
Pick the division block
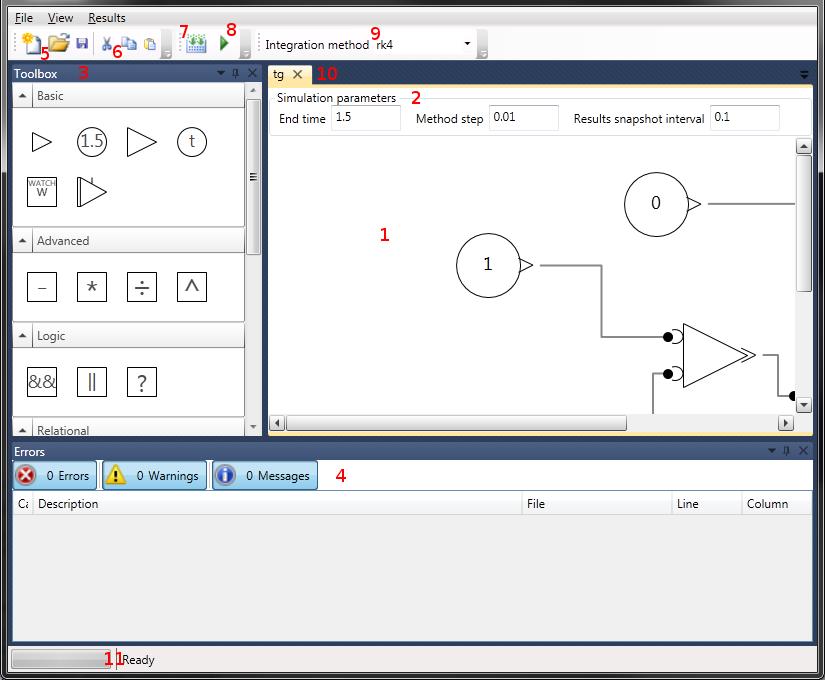142,287
